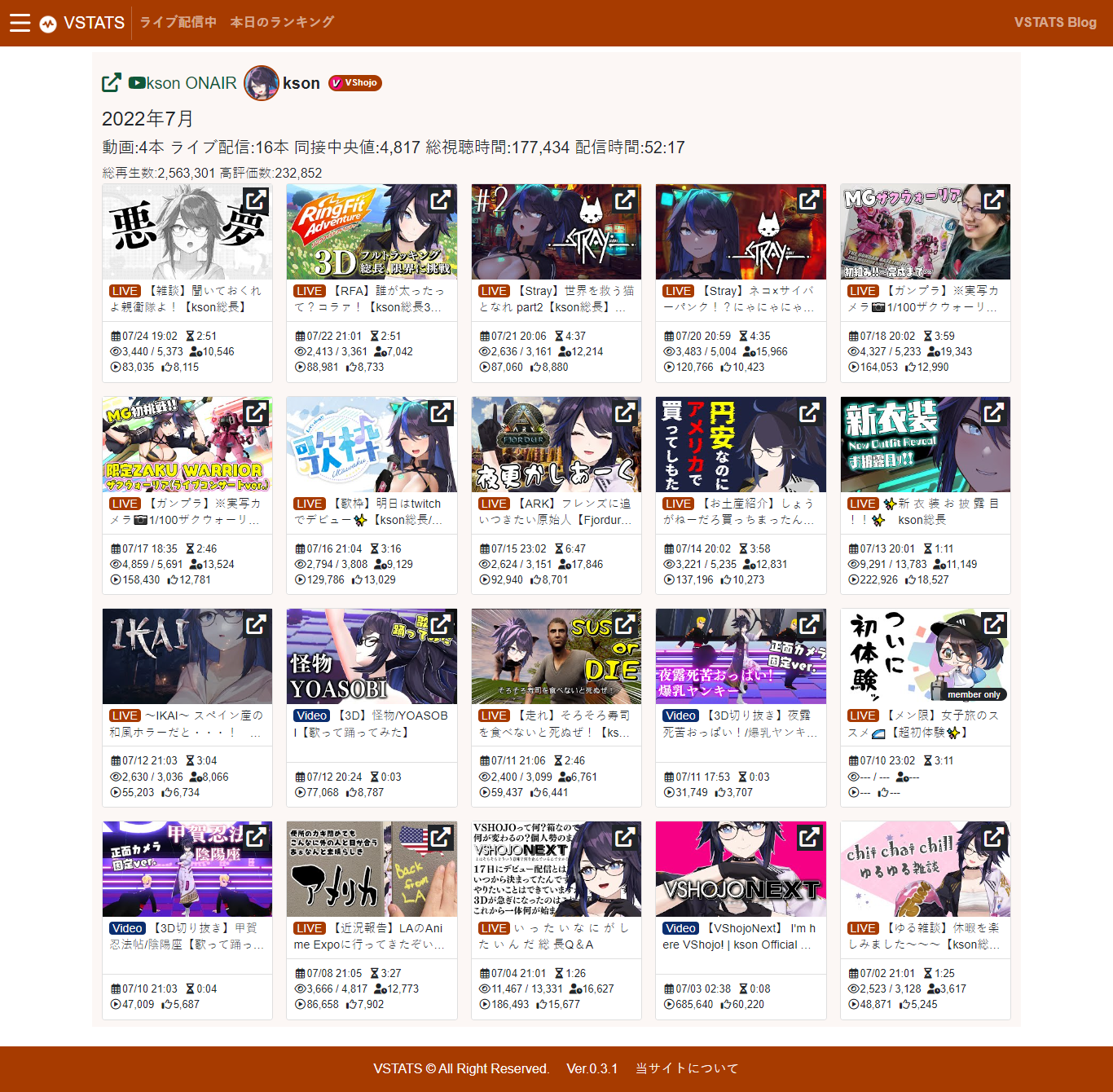The height and width of the screenshot is (1092, 1113).
Task: Open external link on 夜露死苦おっぱい thumbnail
Action: click(x=809, y=624)
